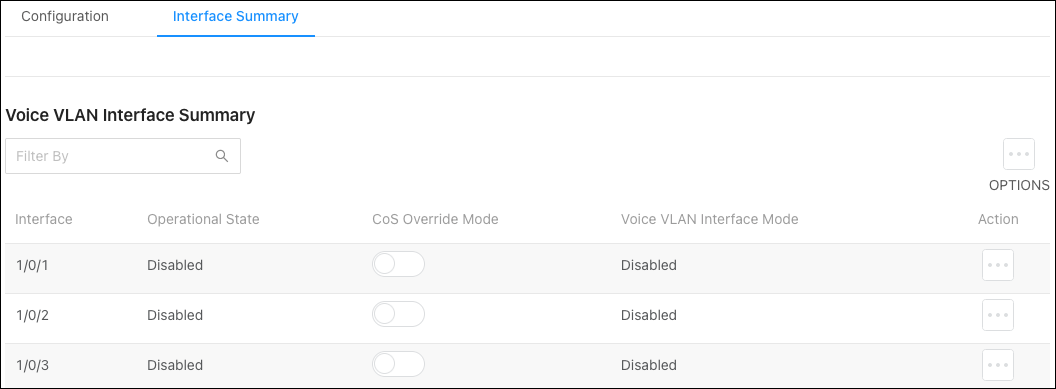Switch on CoS Override for 1/0/3
1056x389 pixels.
click(398, 364)
